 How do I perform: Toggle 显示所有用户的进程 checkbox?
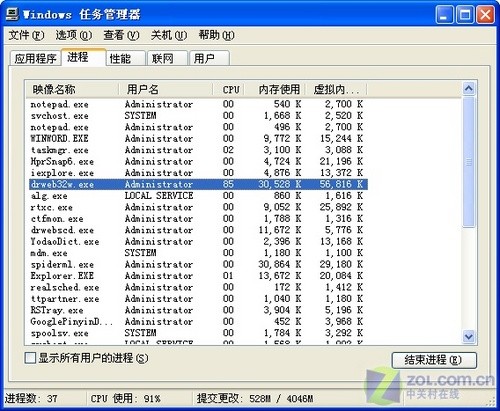pos(30,358)
